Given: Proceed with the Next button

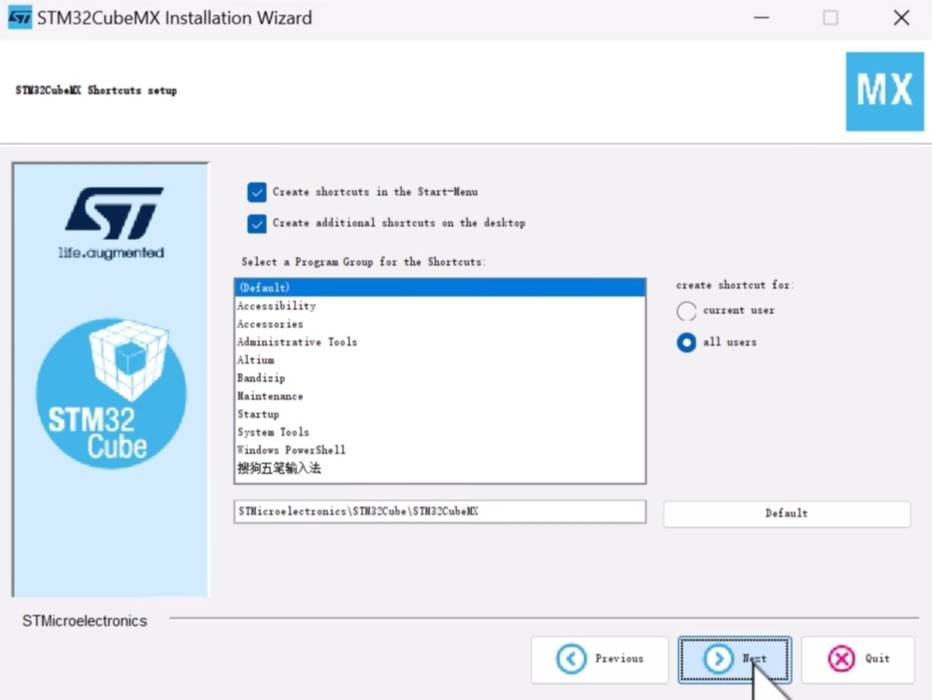Looking at the screenshot, I should (735, 659).
